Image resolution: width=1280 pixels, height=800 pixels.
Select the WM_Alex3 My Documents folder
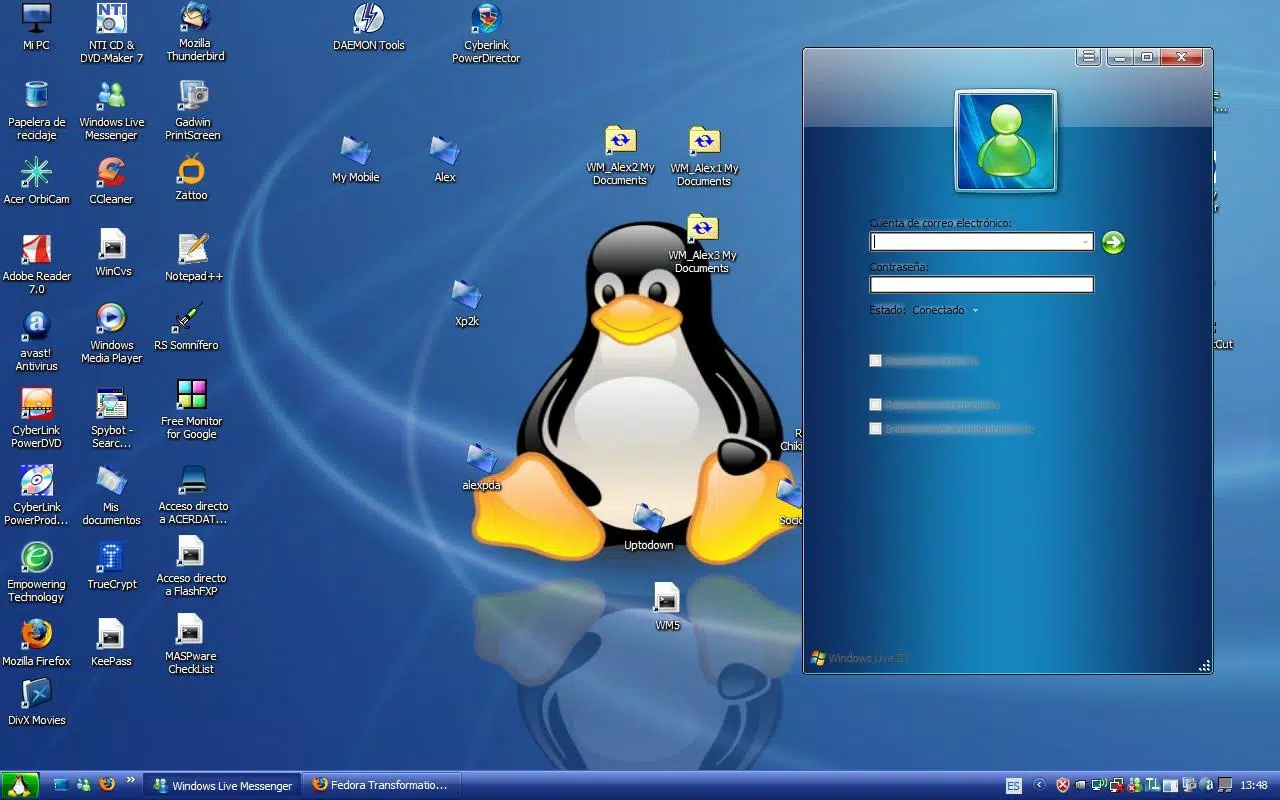(702, 244)
